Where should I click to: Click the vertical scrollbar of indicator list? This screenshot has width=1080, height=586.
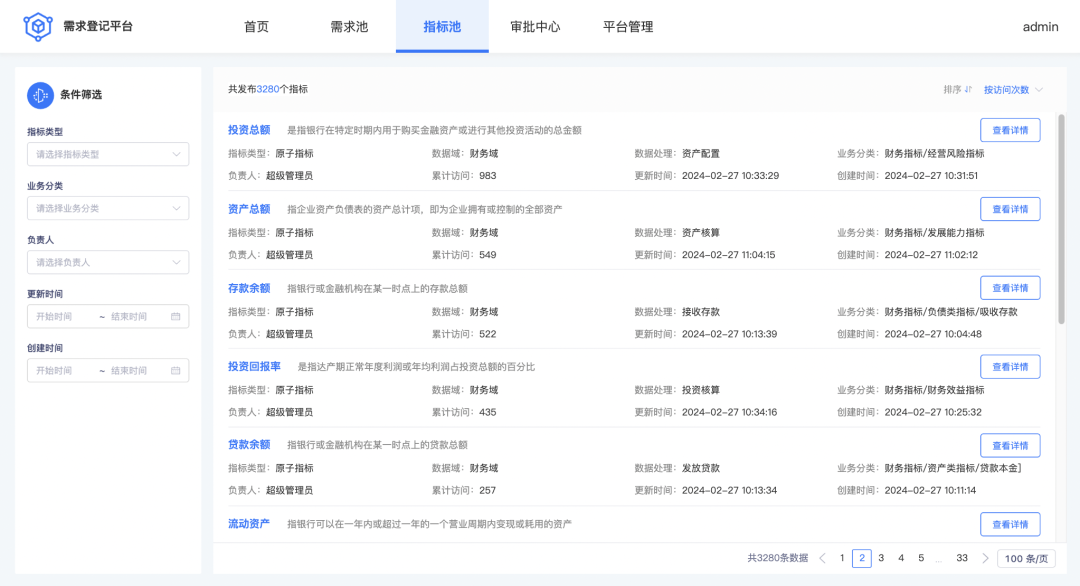pyautogui.click(x=1061, y=219)
